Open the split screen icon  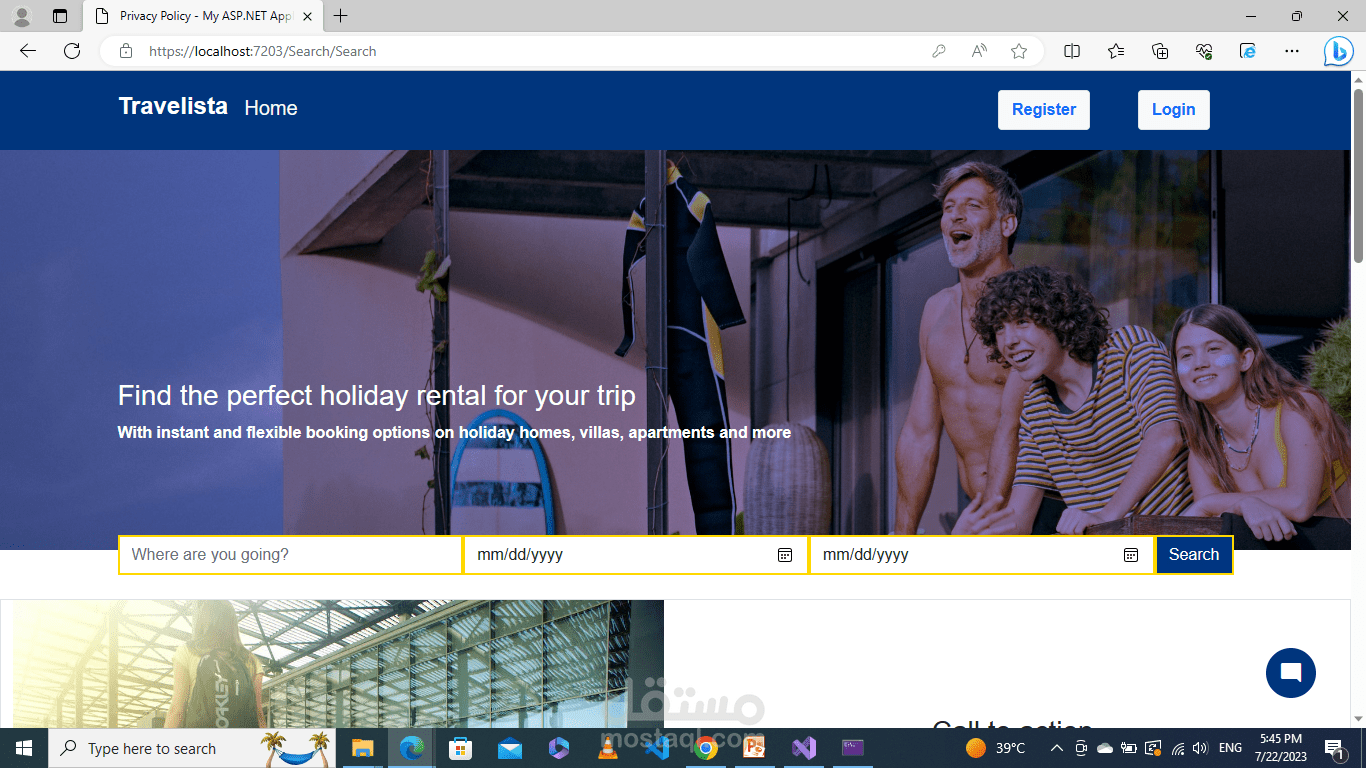coord(1072,51)
